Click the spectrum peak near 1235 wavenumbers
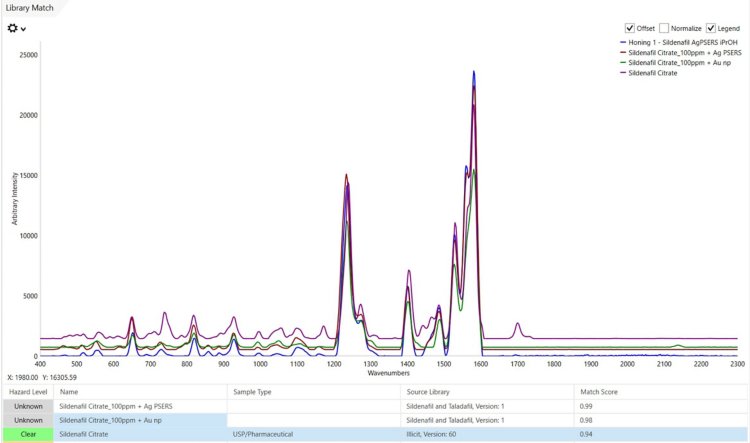The width and height of the screenshot is (750, 443). pyautogui.click(x=346, y=176)
